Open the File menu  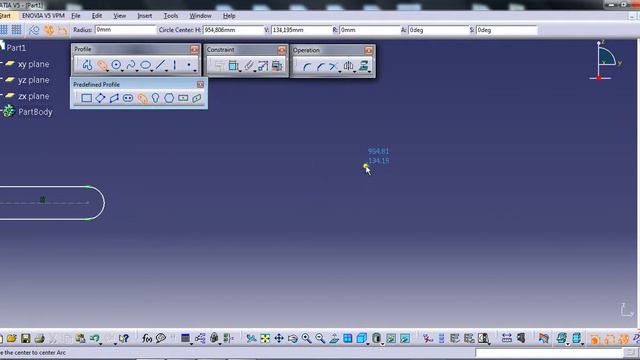pyautogui.click(x=76, y=16)
